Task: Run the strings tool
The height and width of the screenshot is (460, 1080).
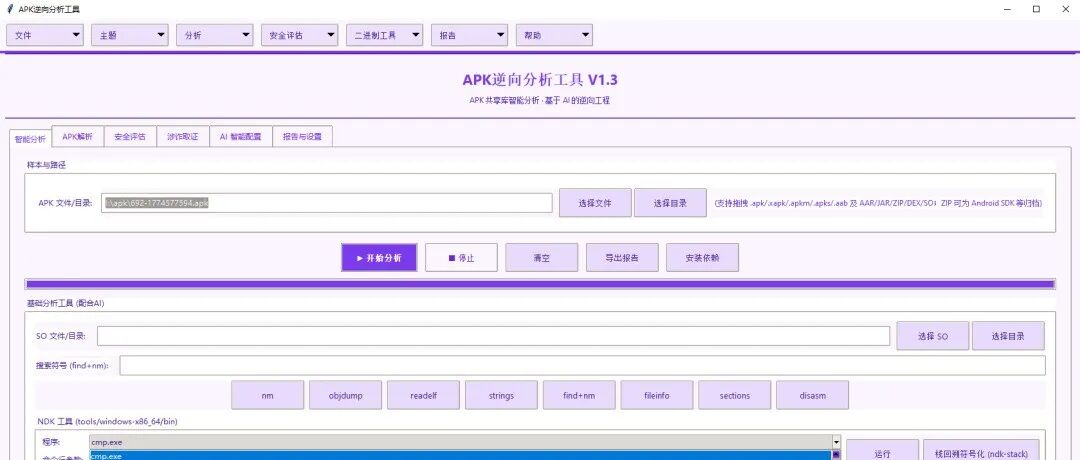Action: click(501, 395)
